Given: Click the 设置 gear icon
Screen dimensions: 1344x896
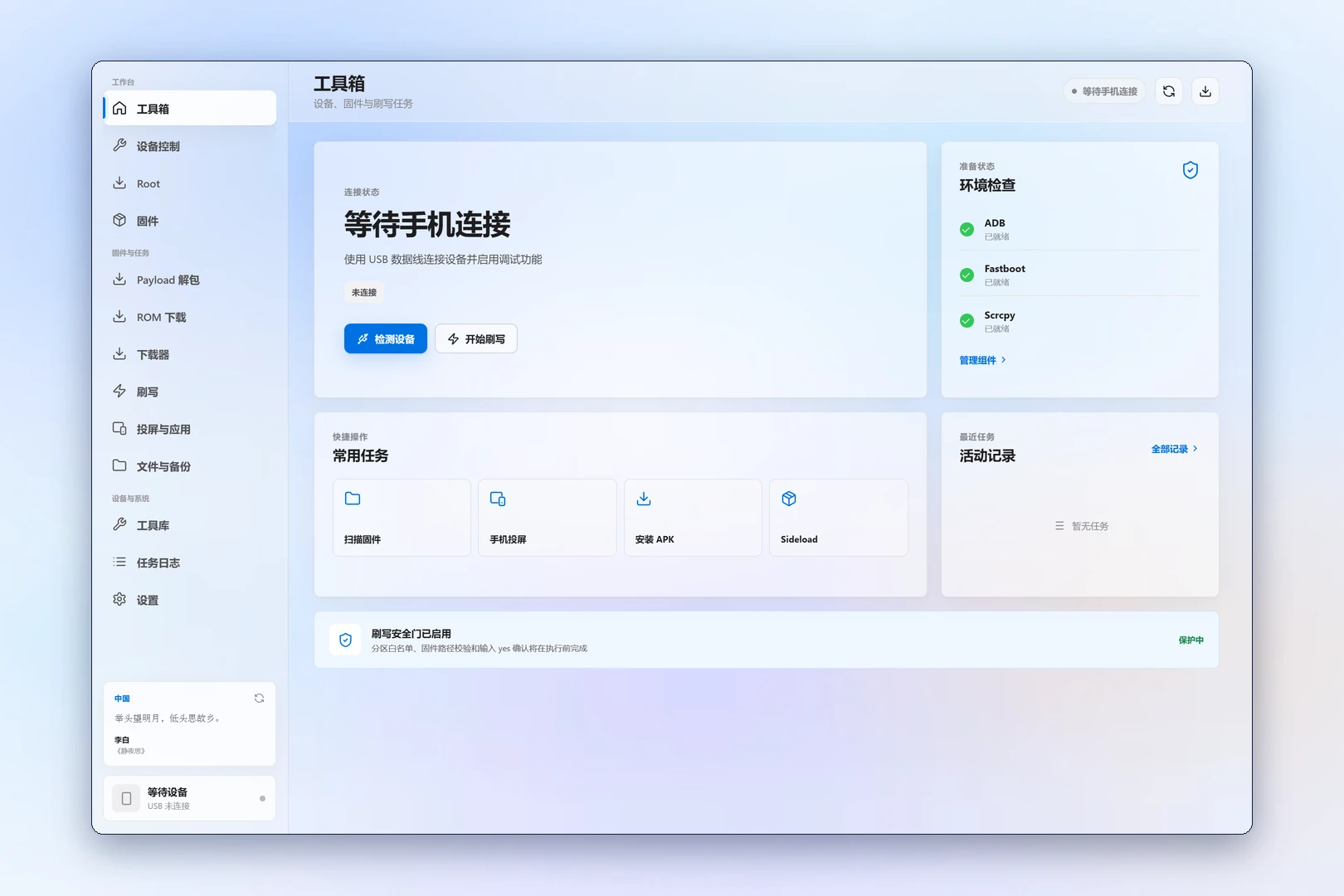Looking at the screenshot, I should tap(119, 600).
